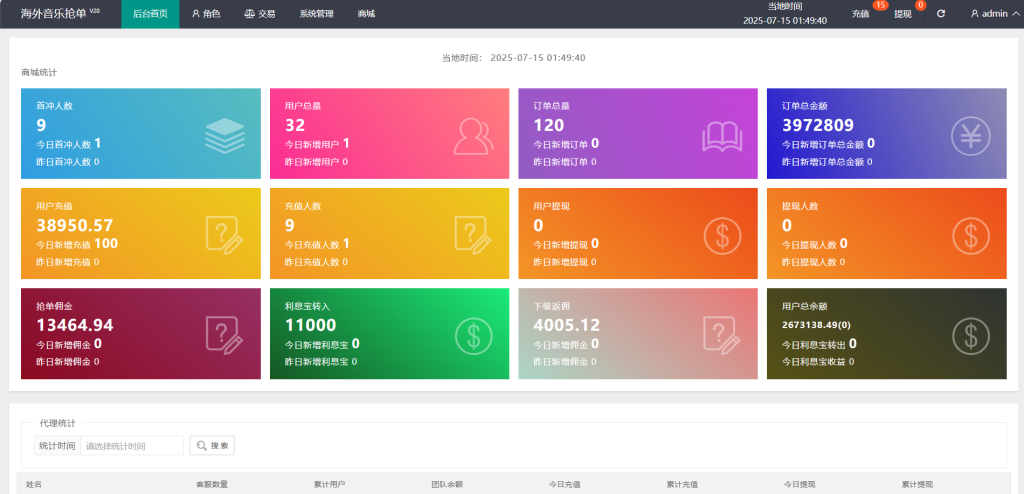Click the dollar icon in 用户提现 card
1024x494 pixels.
(722, 235)
